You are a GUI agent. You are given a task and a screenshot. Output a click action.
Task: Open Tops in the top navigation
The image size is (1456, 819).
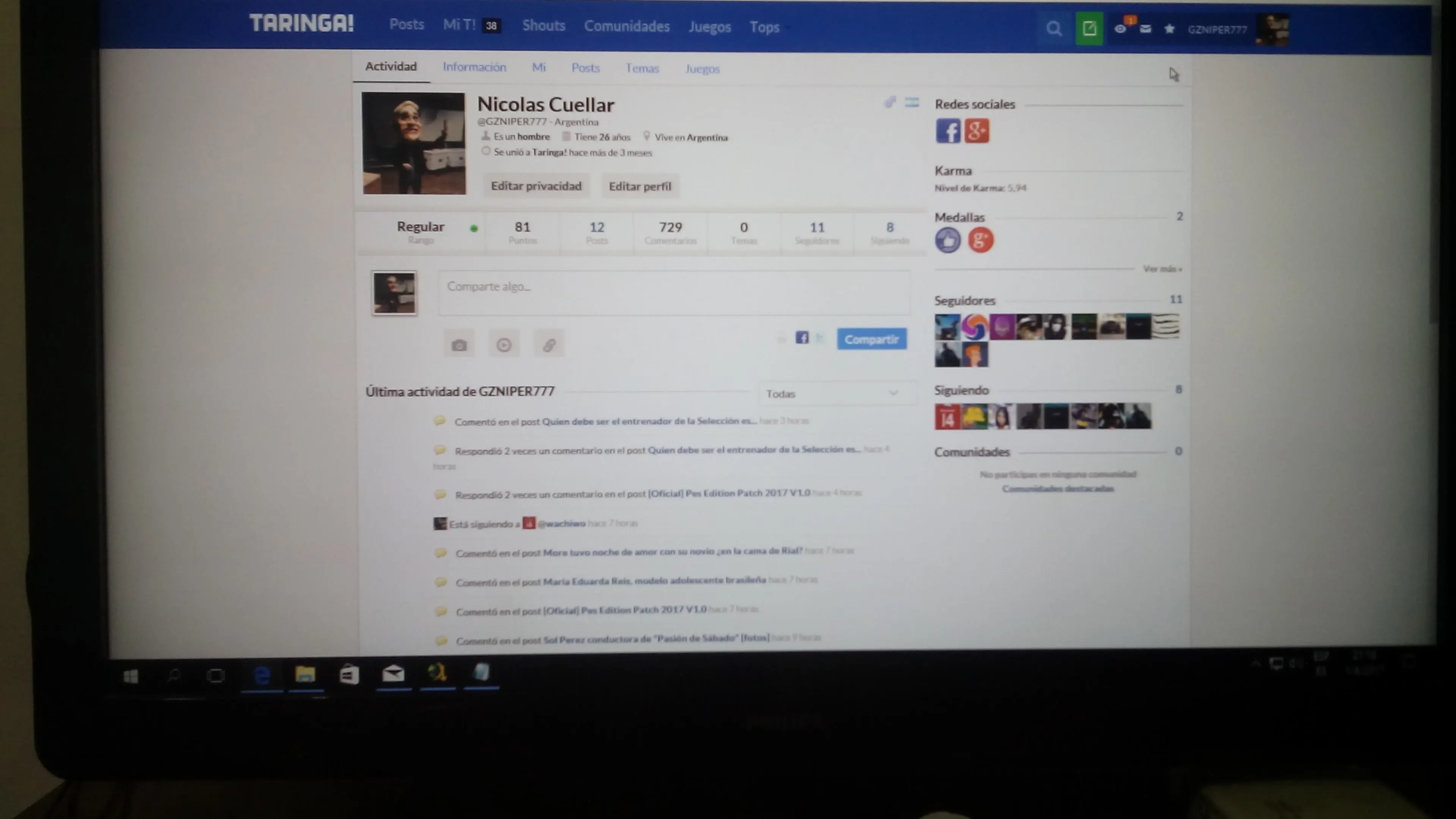[764, 27]
